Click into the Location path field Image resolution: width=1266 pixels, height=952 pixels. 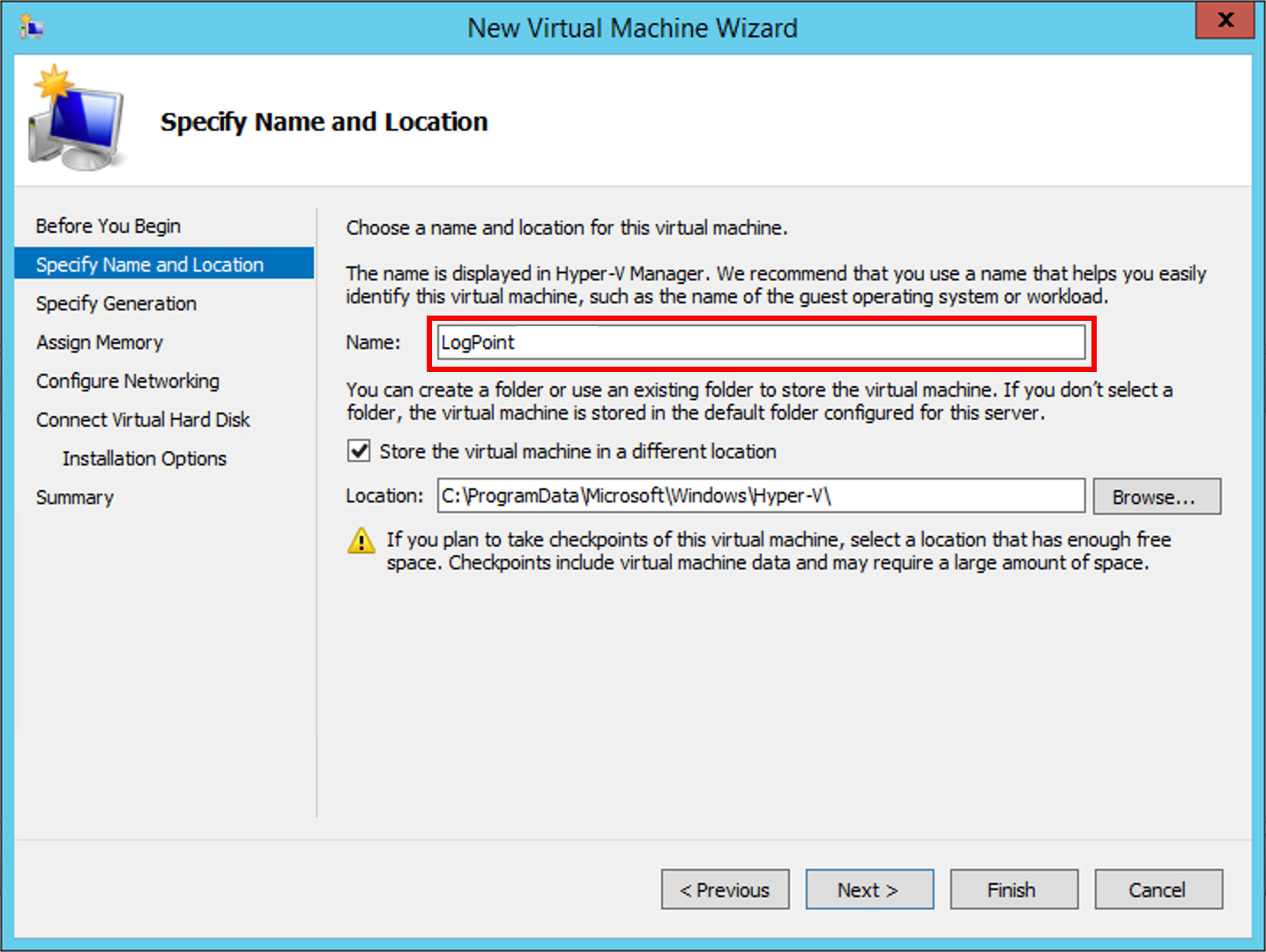[761, 495]
